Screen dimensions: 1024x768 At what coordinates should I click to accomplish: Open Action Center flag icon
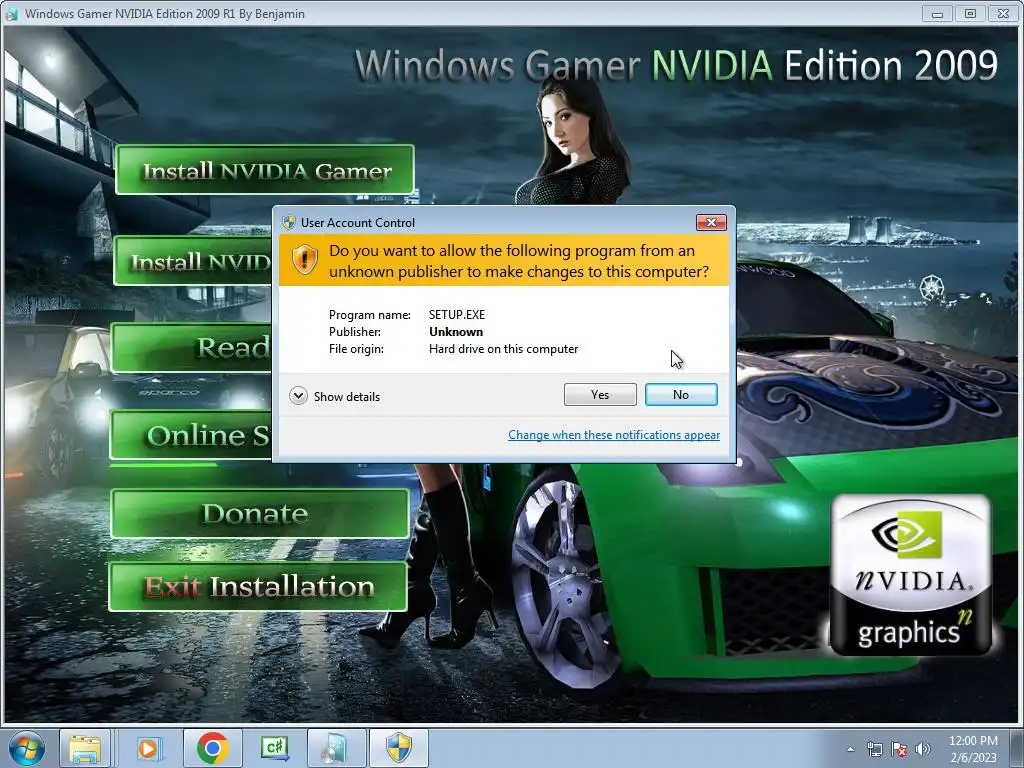pyautogui.click(x=899, y=749)
